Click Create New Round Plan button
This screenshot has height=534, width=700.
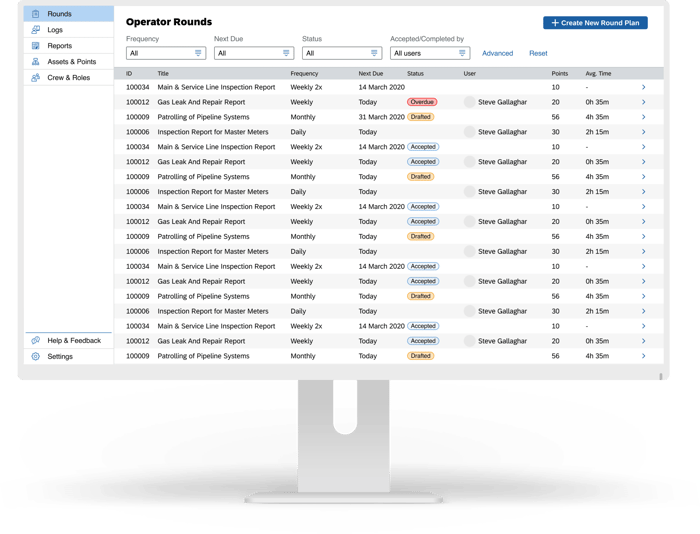click(595, 23)
